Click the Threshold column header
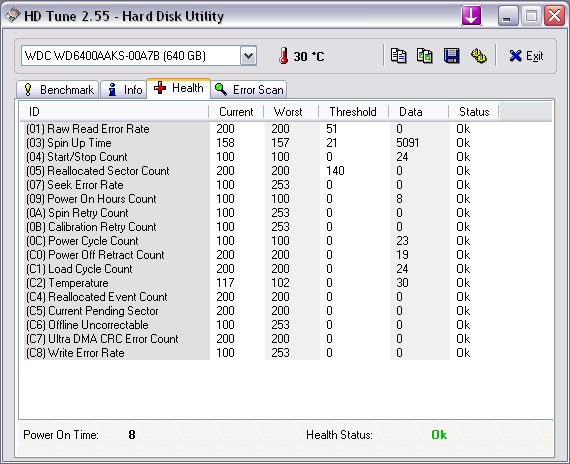 click(354, 112)
